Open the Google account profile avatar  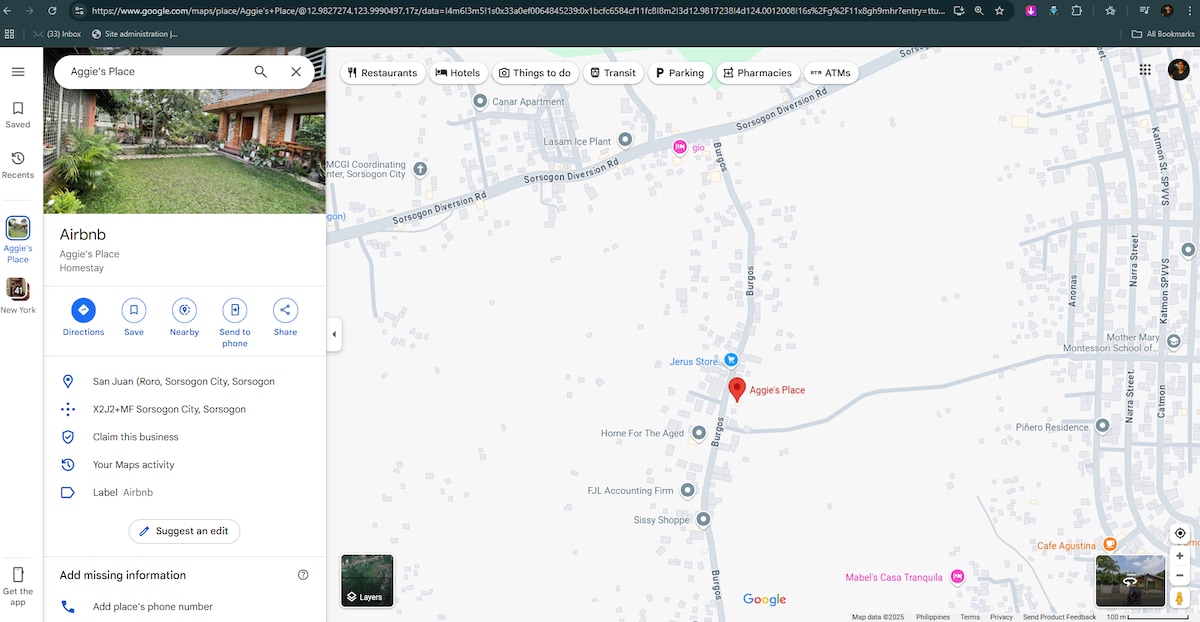[x=1180, y=70]
